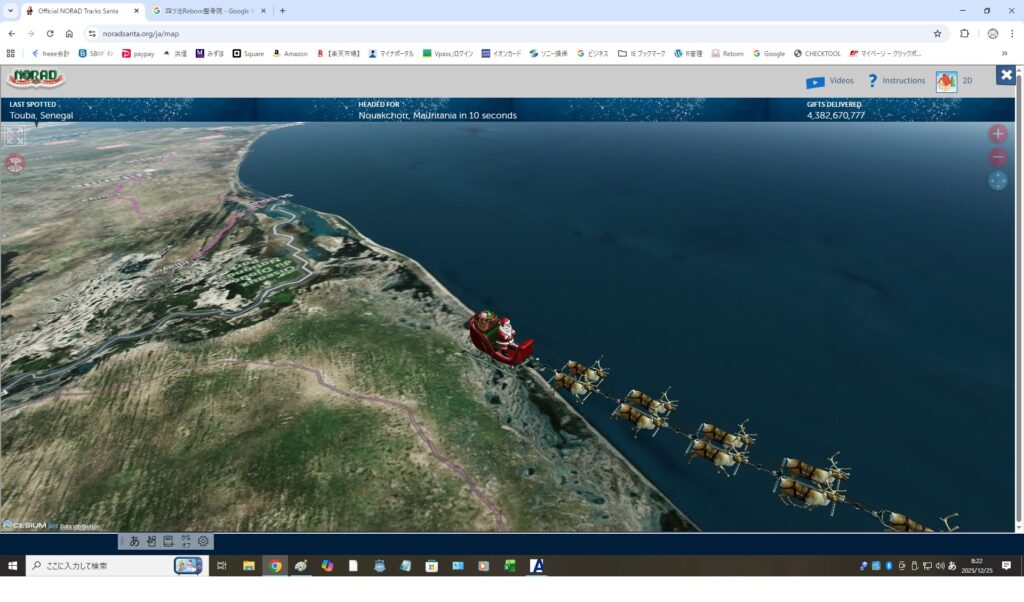Click the Cesium ion logo link
The image size is (1024, 602).
[x=28, y=524]
